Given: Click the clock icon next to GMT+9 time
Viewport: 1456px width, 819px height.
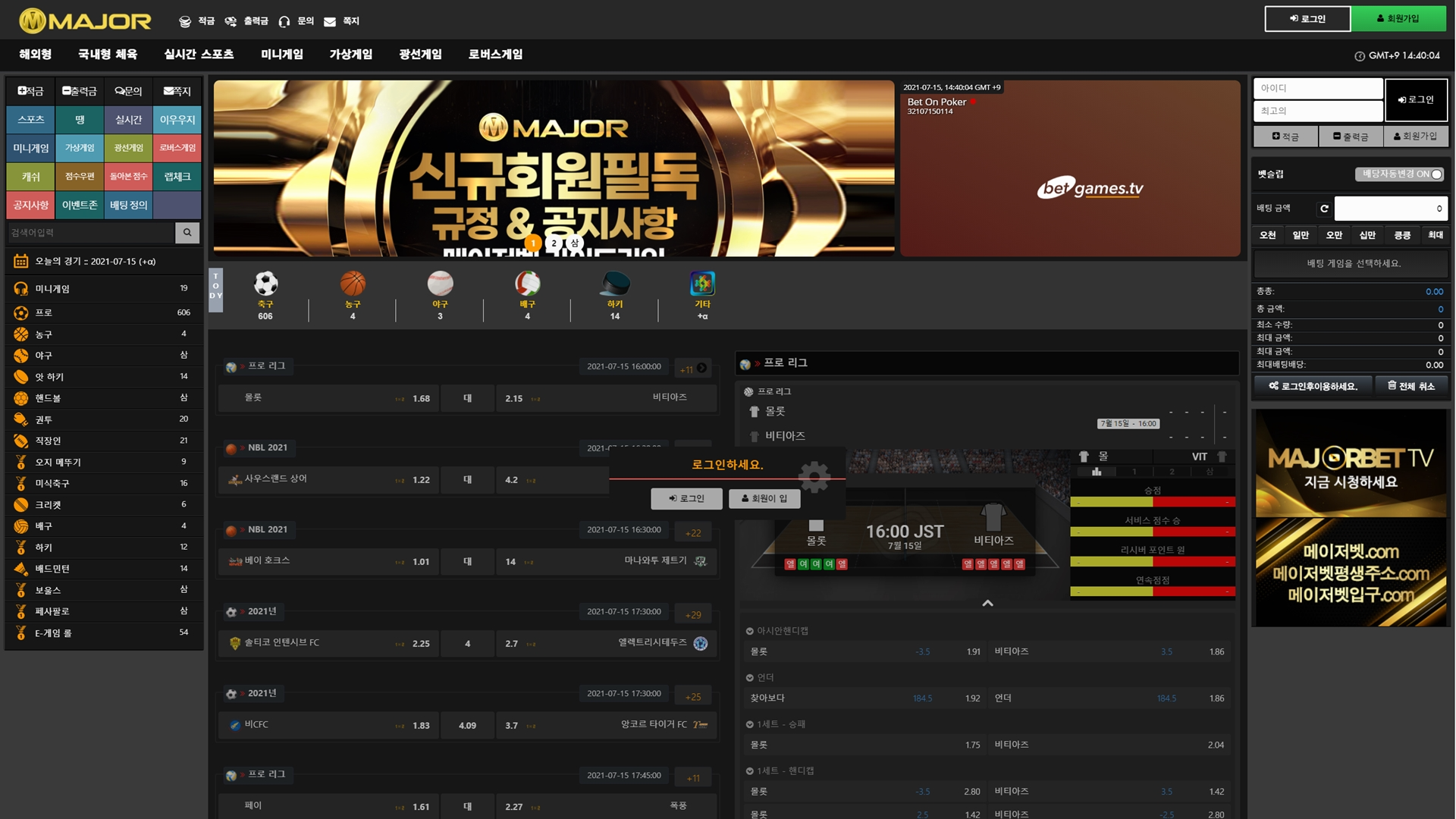Looking at the screenshot, I should [1360, 56].
